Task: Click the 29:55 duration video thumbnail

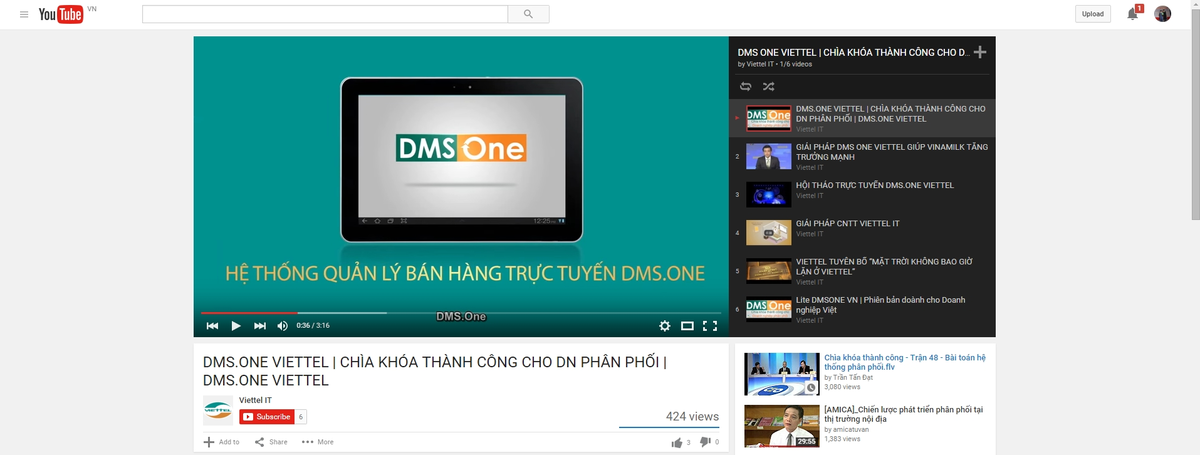Action: pyautogui.click(x=781, y=425)
